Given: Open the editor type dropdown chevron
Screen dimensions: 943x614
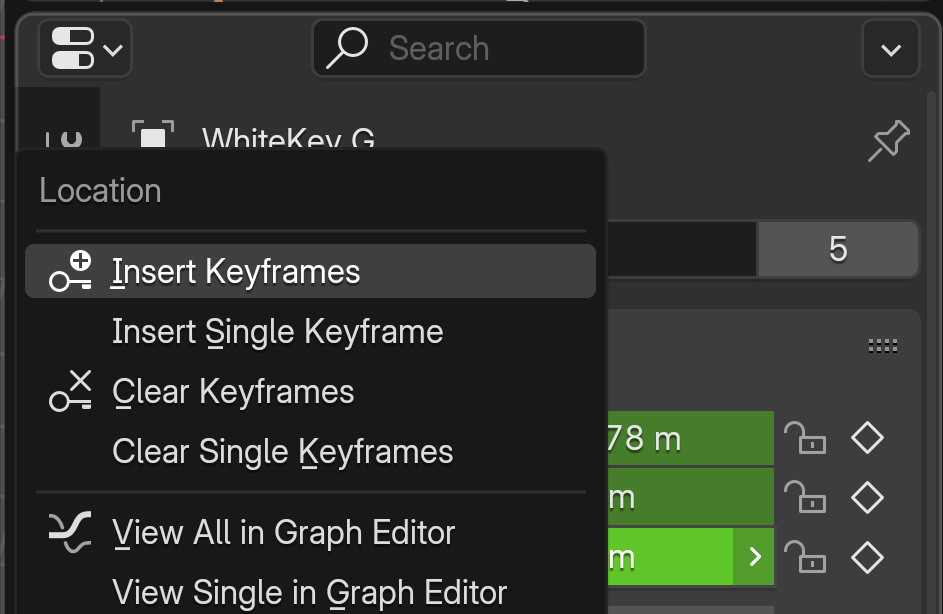Looking at the screenshot, I should point(112,48).
